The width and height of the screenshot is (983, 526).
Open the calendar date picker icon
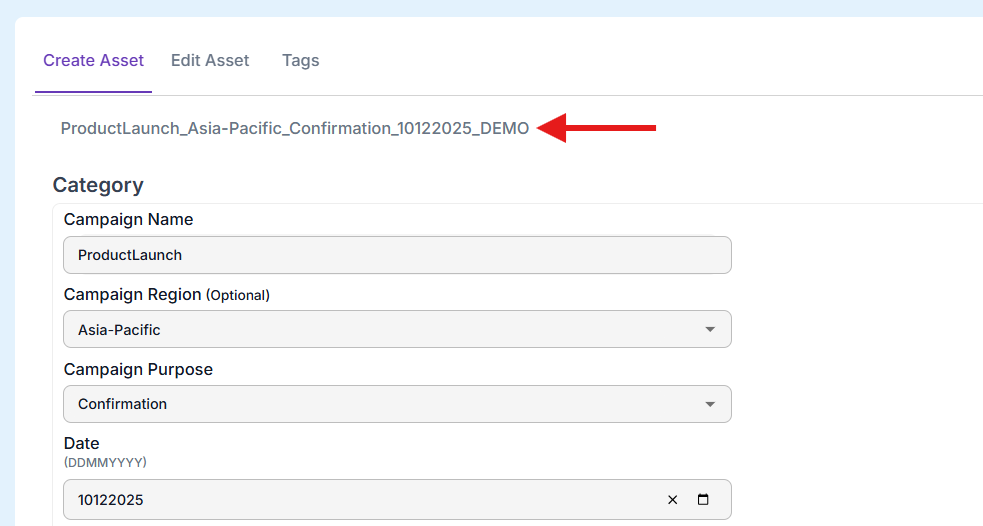tap(703, 500)
